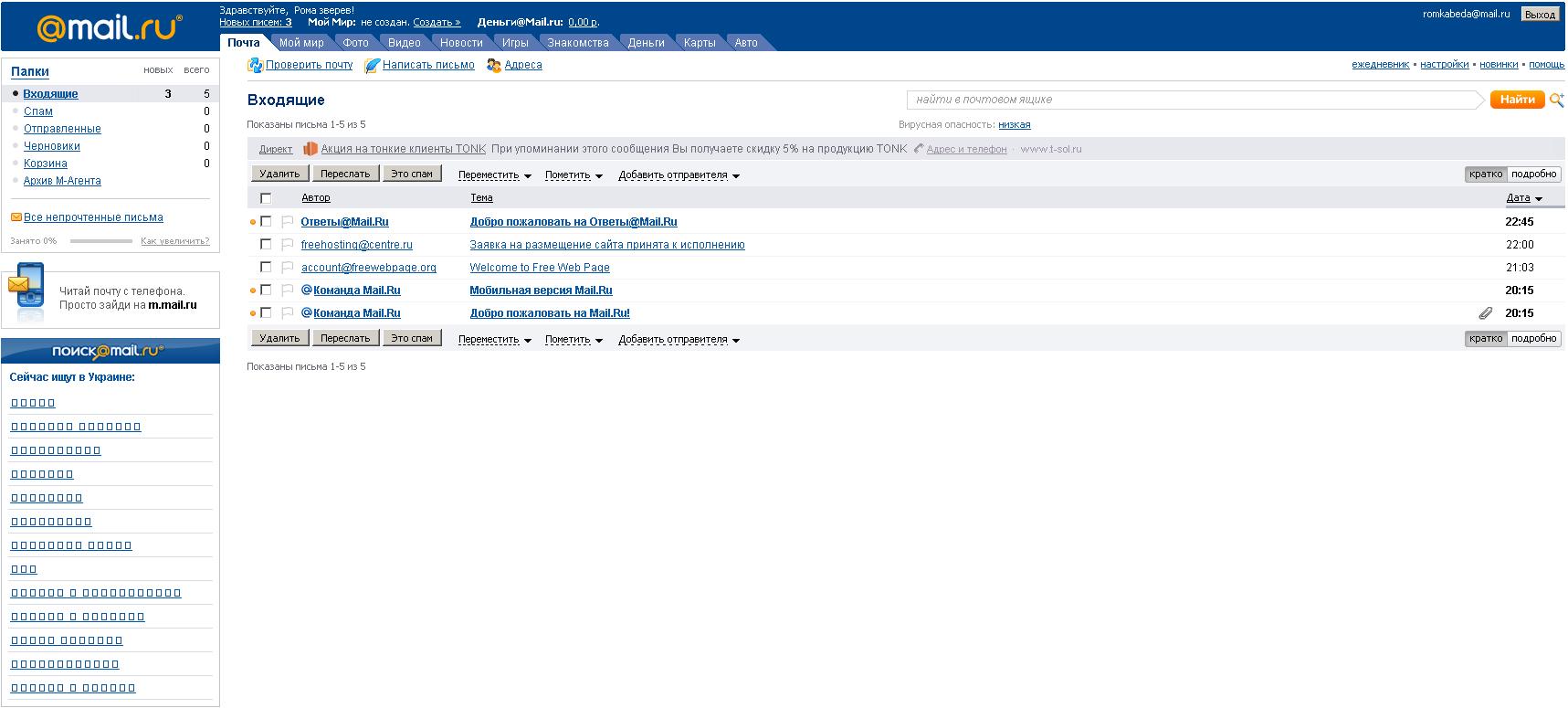Click unread dot of Ответы@Mail.Ru message

[253, 222]
